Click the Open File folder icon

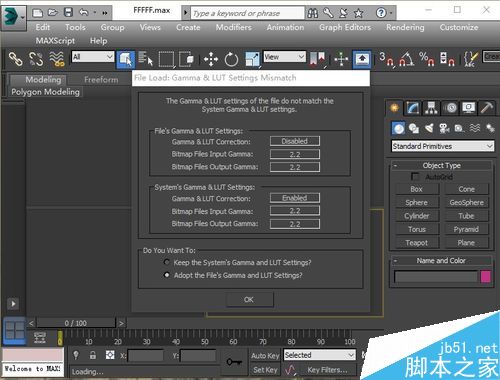tap(53, 13)
